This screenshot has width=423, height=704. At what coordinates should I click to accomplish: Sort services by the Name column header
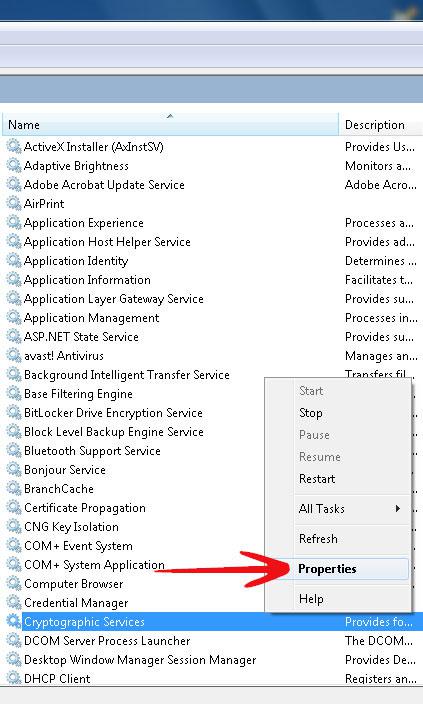point(170,124)
